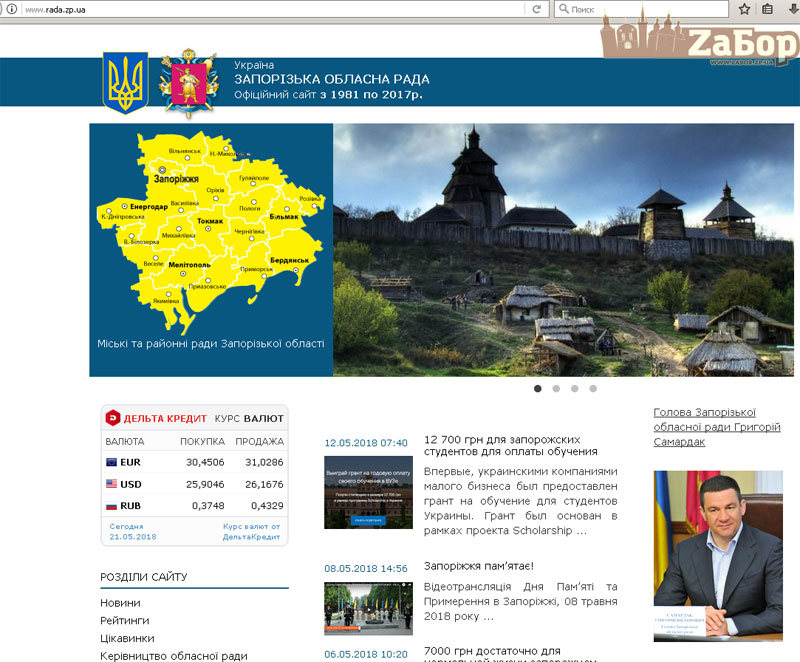Open the Firefox library icon
The height and width of the screenshot is (662, 800).
pos(767,9)
